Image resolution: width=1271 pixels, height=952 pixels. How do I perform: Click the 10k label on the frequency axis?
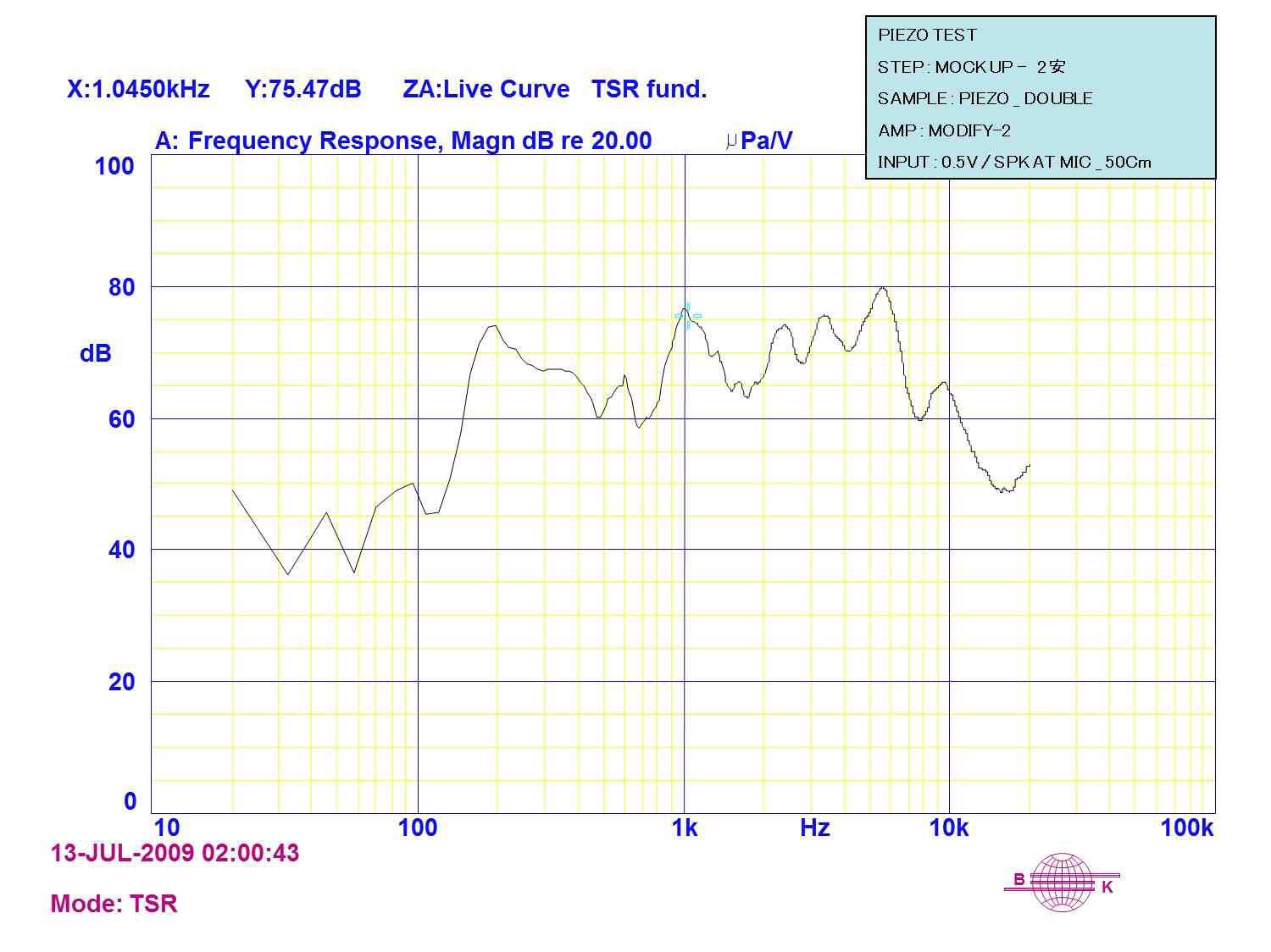point(949,828)
